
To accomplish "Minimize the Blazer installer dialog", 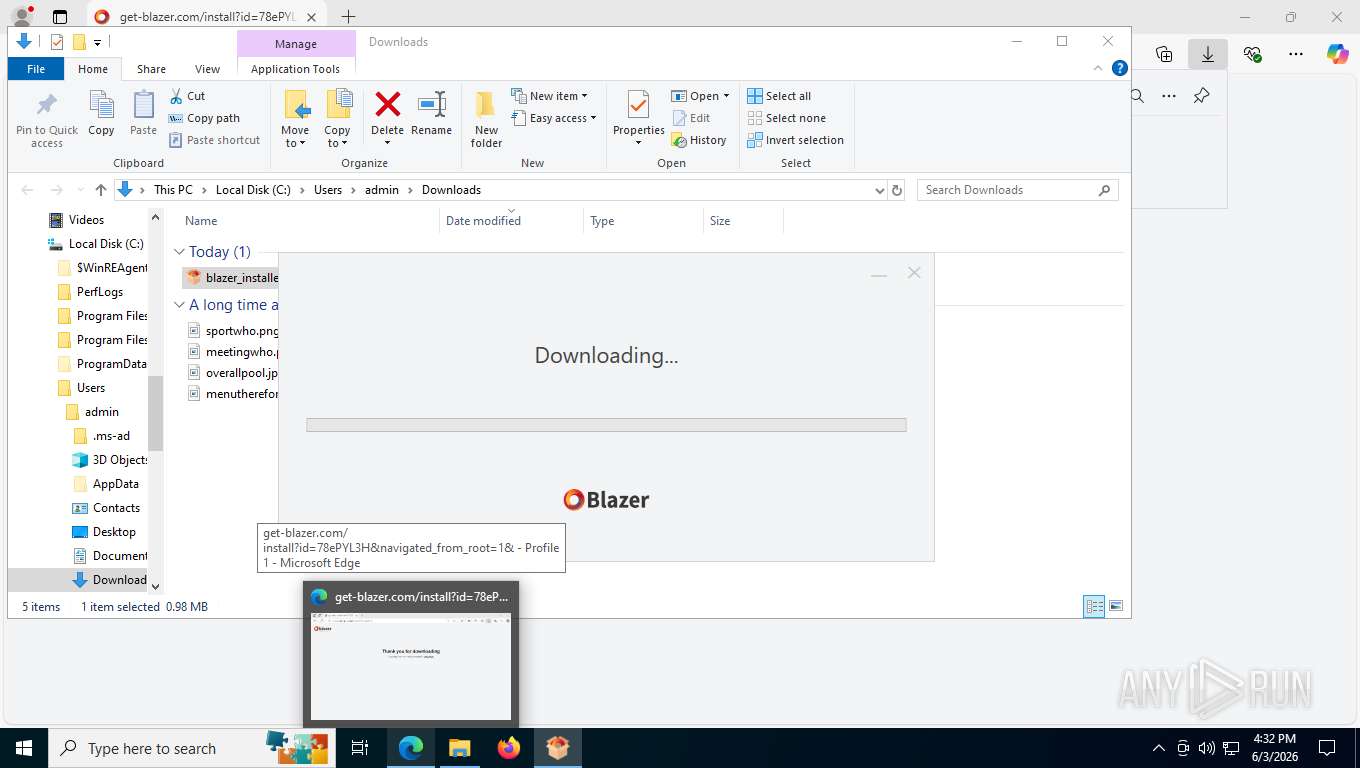I will point(878,273).
